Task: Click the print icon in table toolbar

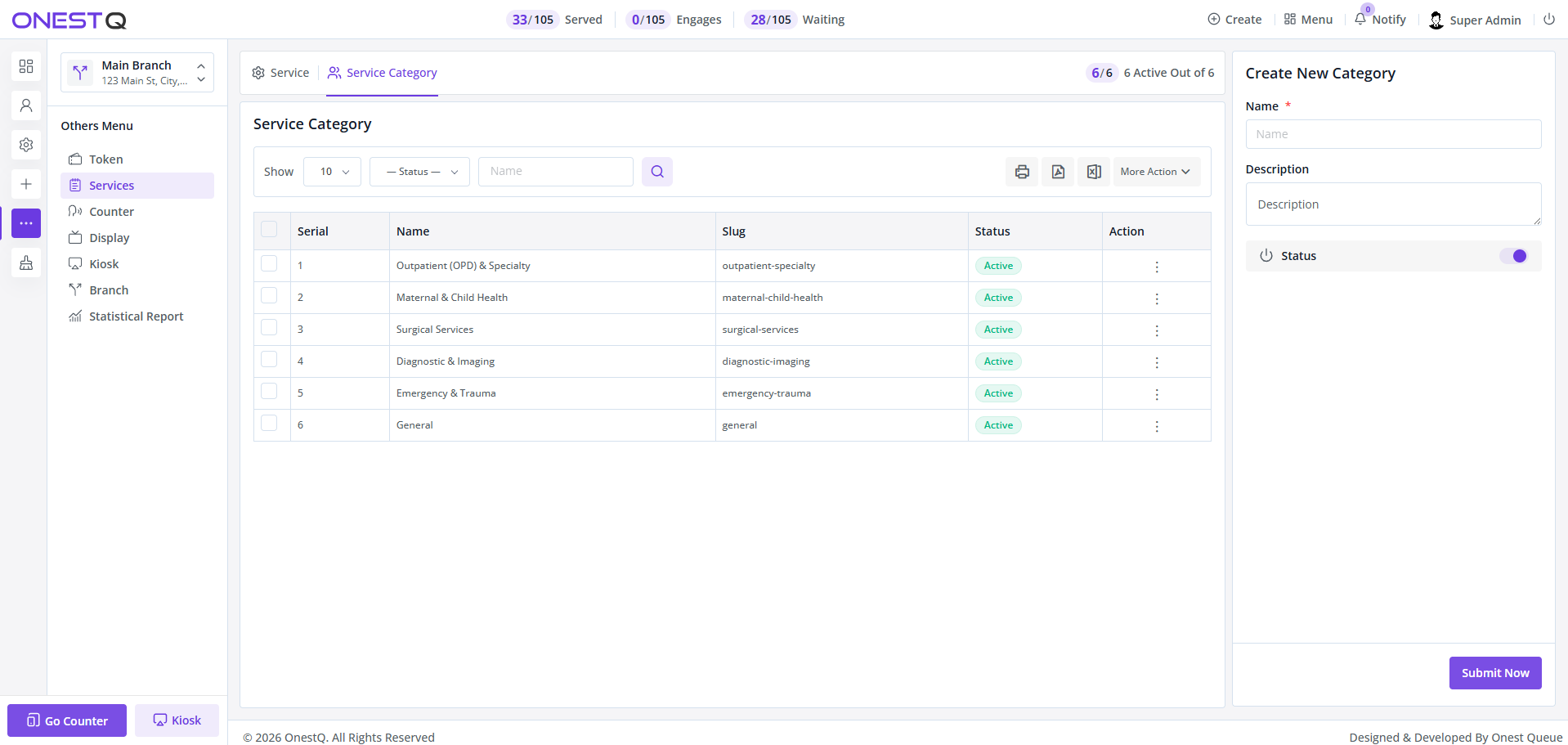Action: click(x=1022, y=172)
